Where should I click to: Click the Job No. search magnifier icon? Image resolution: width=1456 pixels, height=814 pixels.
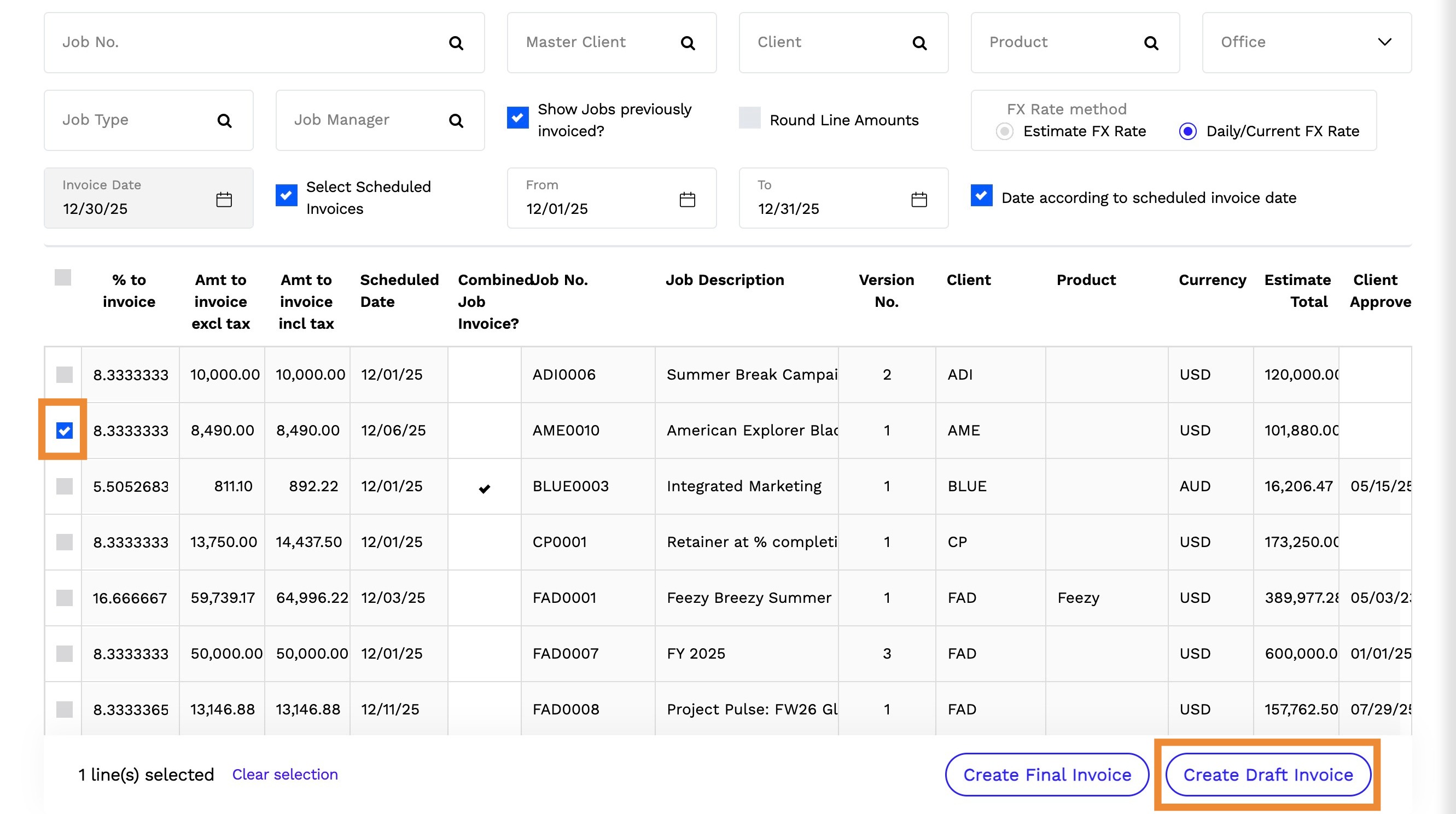click(456, 43)
